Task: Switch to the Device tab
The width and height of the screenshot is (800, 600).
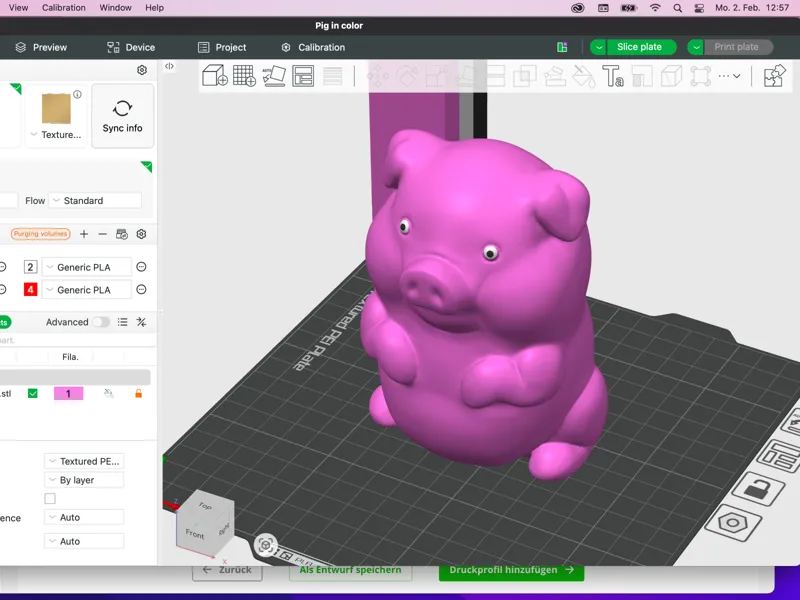Action: pyautogui.click(x=131, y=47)
